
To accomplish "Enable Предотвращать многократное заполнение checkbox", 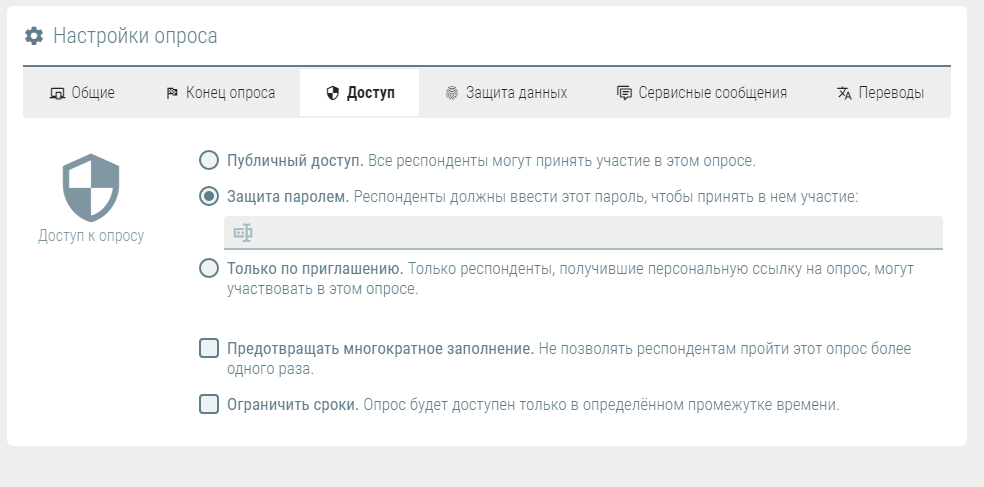I will point(209,349).
